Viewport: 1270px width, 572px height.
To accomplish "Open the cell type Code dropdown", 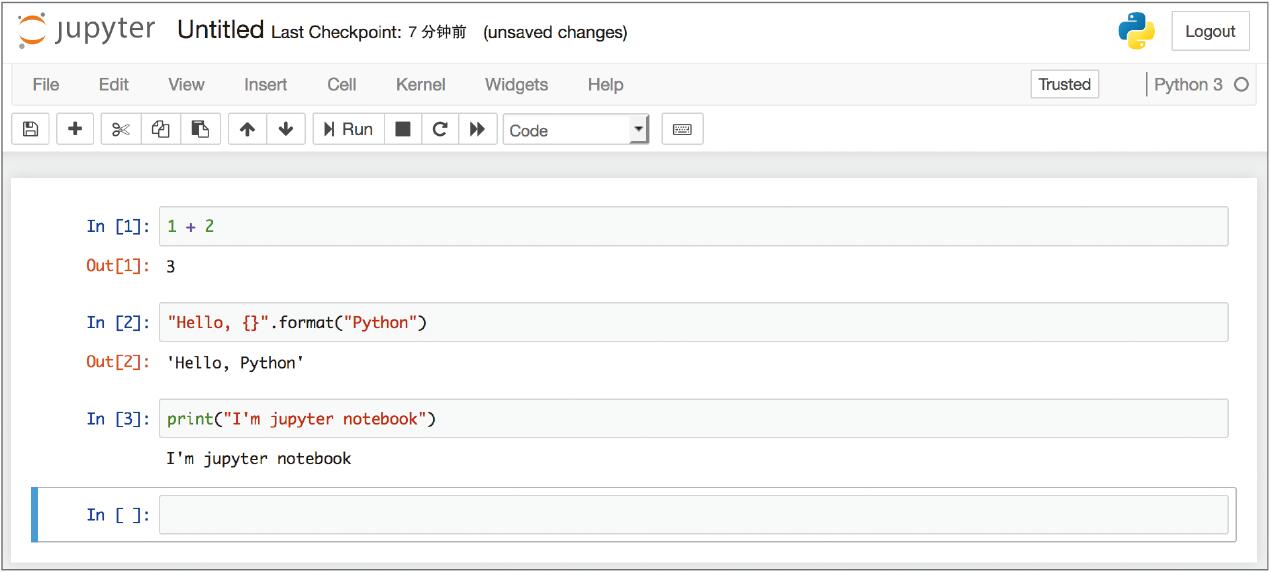I will [576, 130].
